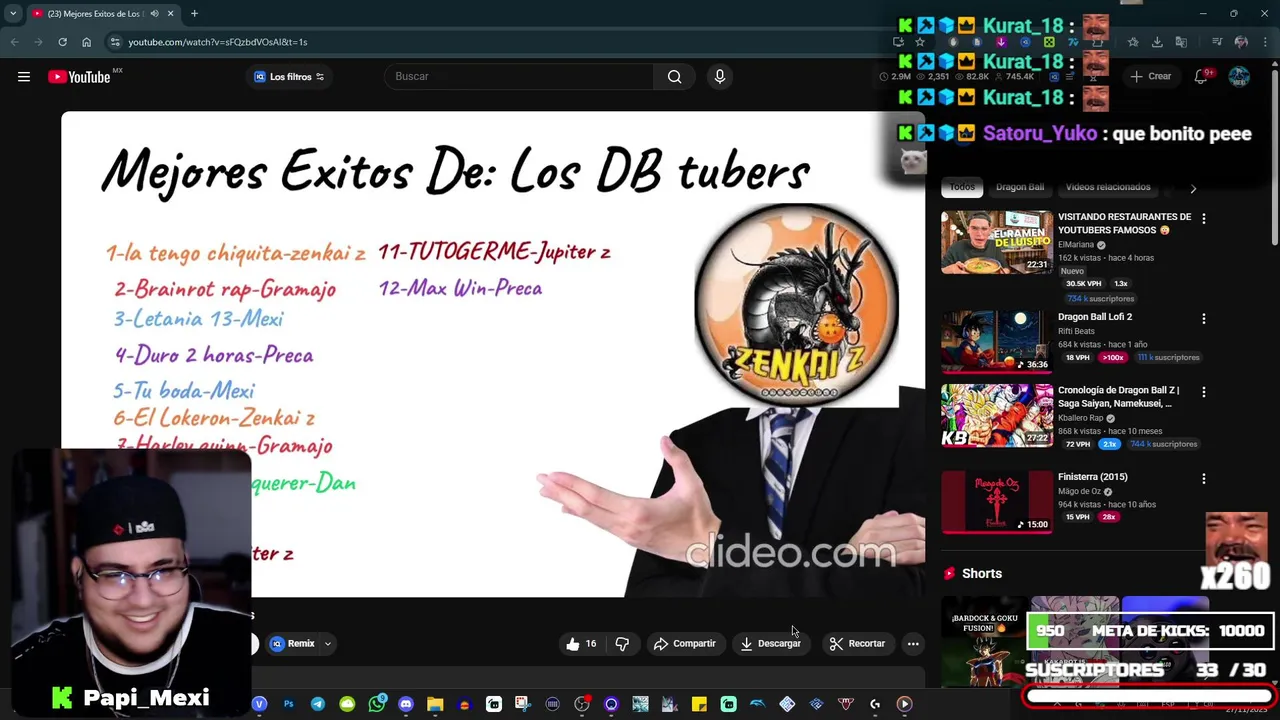Open a new browser tab
This screenshot has width=1280, height=720.
pyautogui.click(x=194, y=14)
